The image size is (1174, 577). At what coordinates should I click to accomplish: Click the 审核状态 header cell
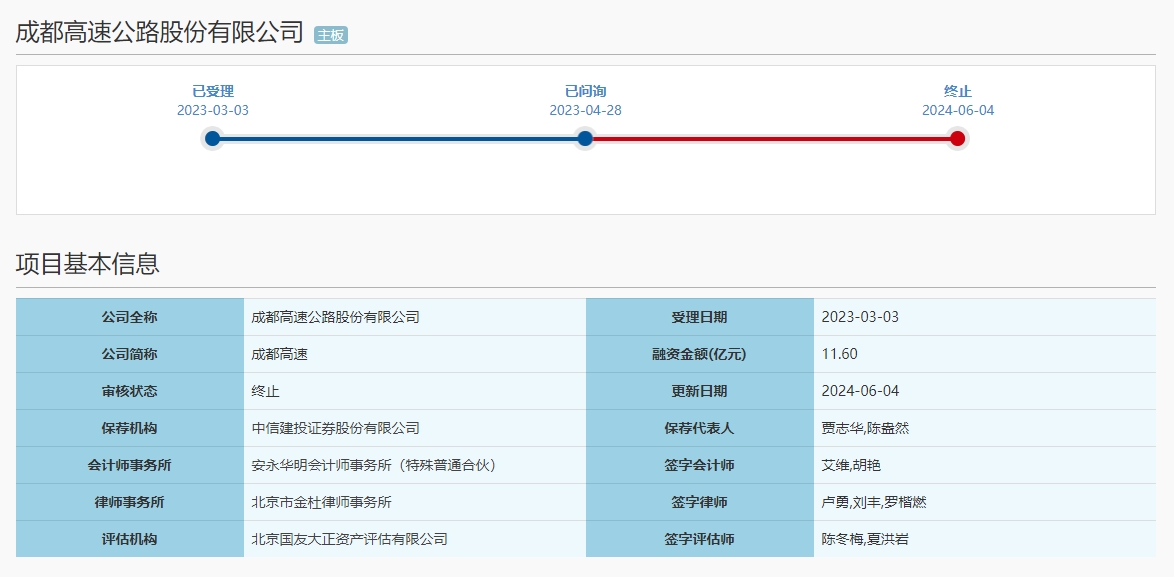point(130,391)
